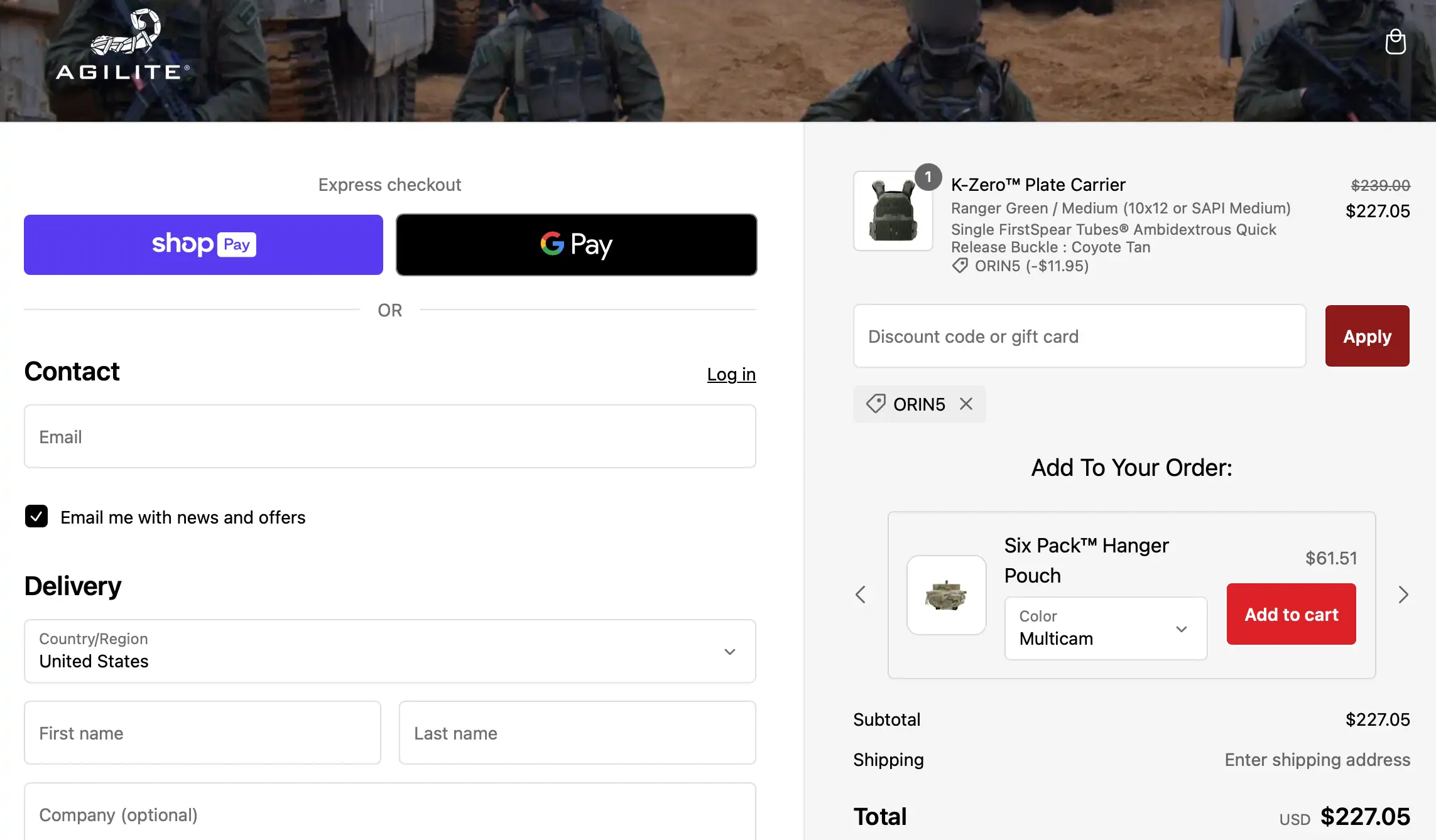Click the K-Zero Plate Carrier thumbnail
This screenshot has height=840, width=1436.
click(x=893, y=211)
